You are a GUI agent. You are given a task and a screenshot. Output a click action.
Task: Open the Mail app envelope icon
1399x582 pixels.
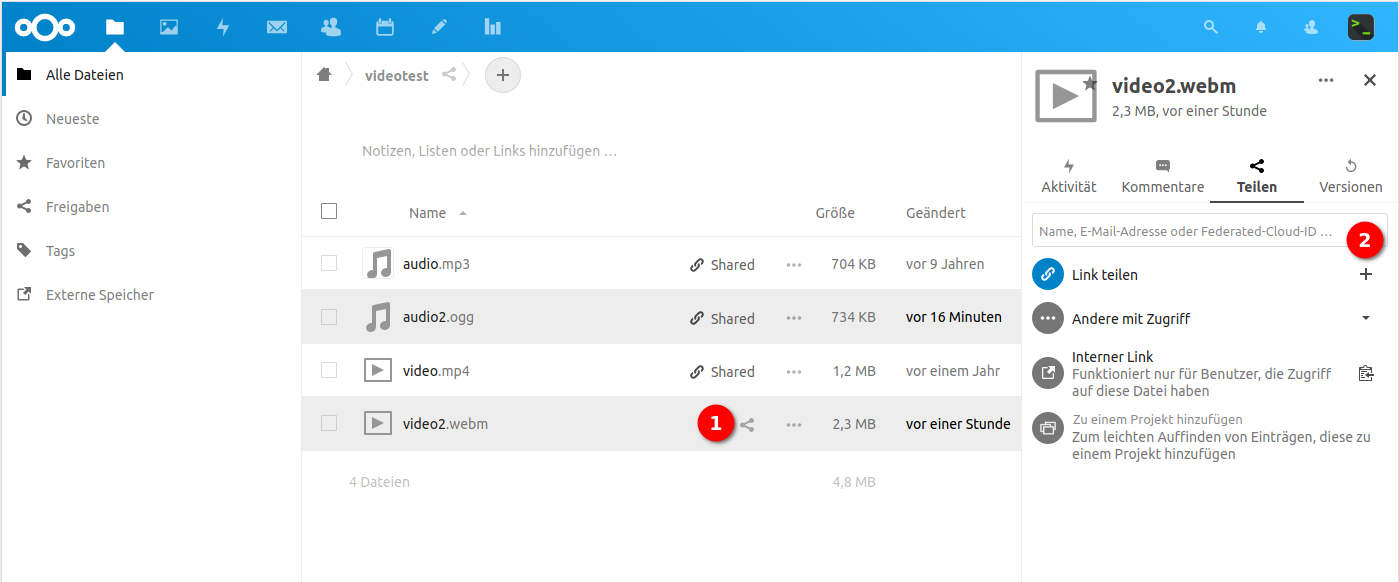click(277, 27)
